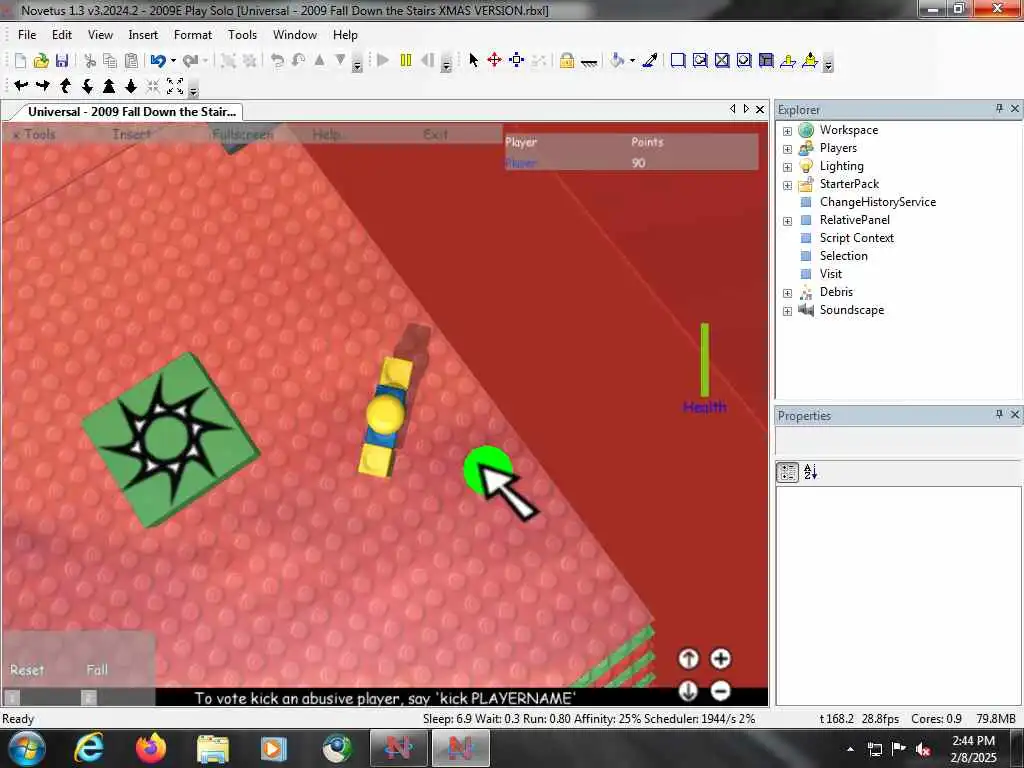
Task: Toggle Categorized view in Properties
Action: coord(788,472)
